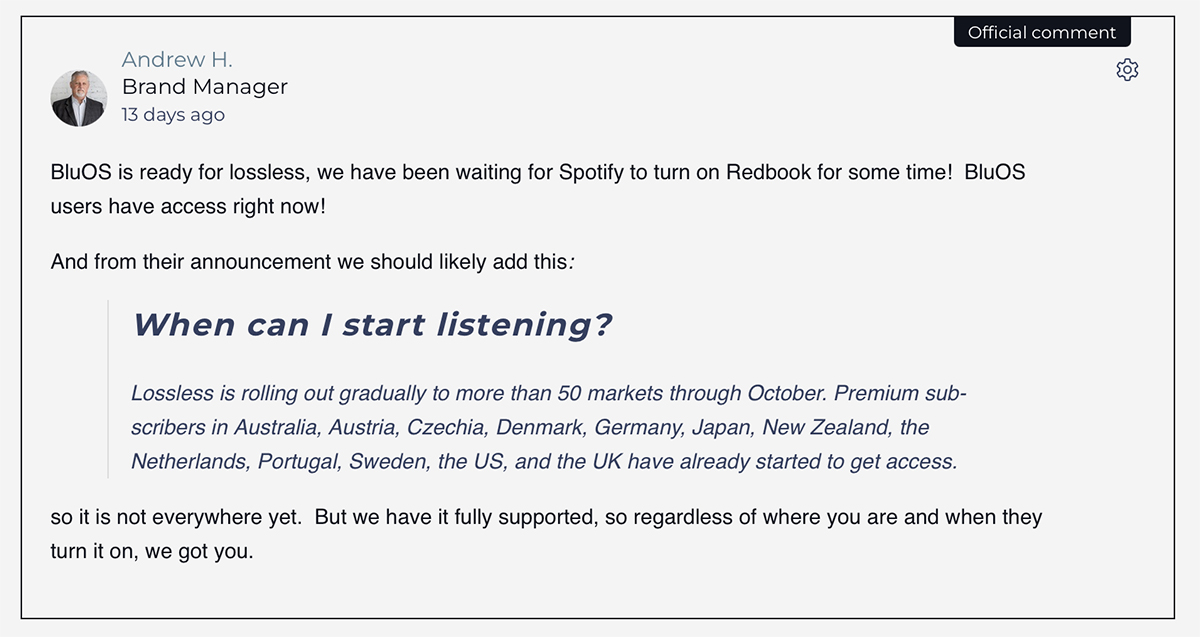
Task: Click the When can I start listening heading
Action: coord(372,324)
